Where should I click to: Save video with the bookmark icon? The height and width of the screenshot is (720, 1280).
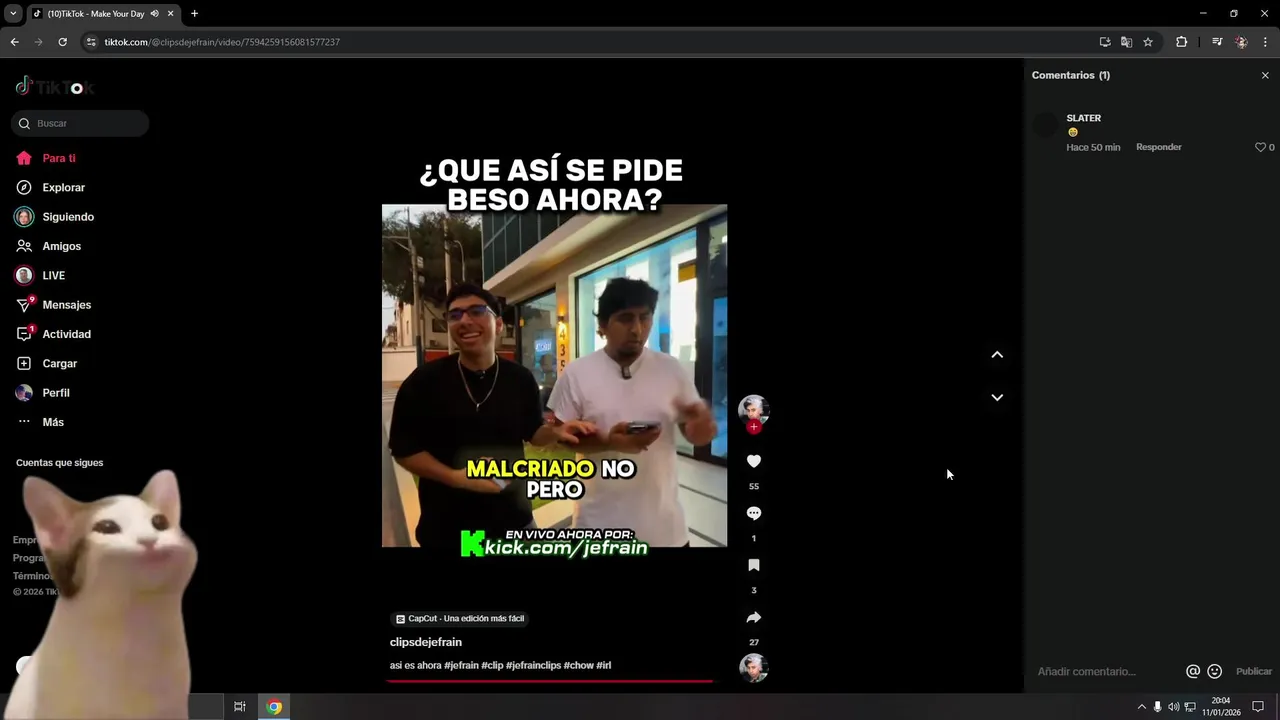(x=754, y=565)
